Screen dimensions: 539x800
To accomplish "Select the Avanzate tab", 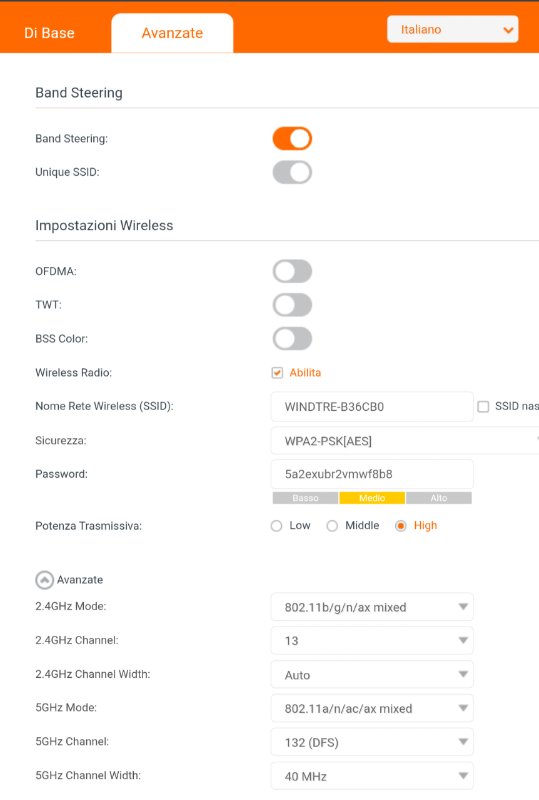I will [x=173, y=33].
